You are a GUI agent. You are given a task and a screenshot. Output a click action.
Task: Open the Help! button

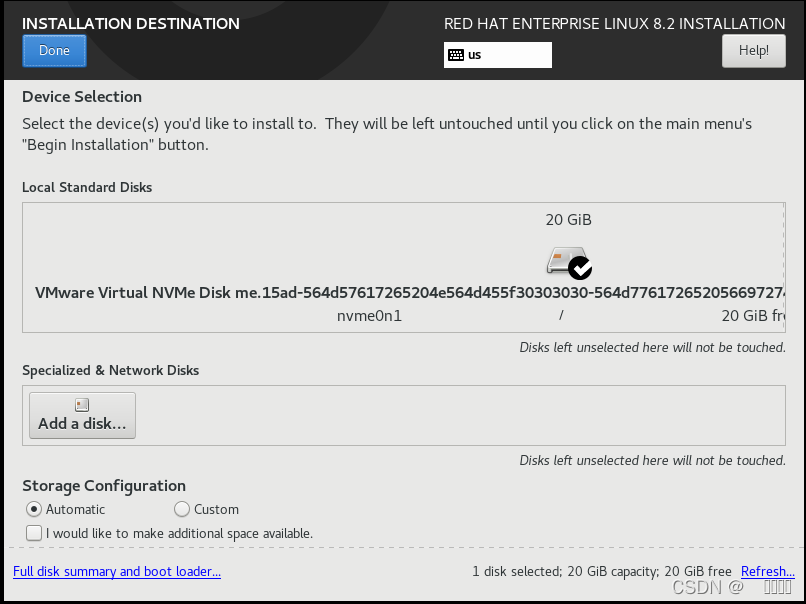click(754, 50)
